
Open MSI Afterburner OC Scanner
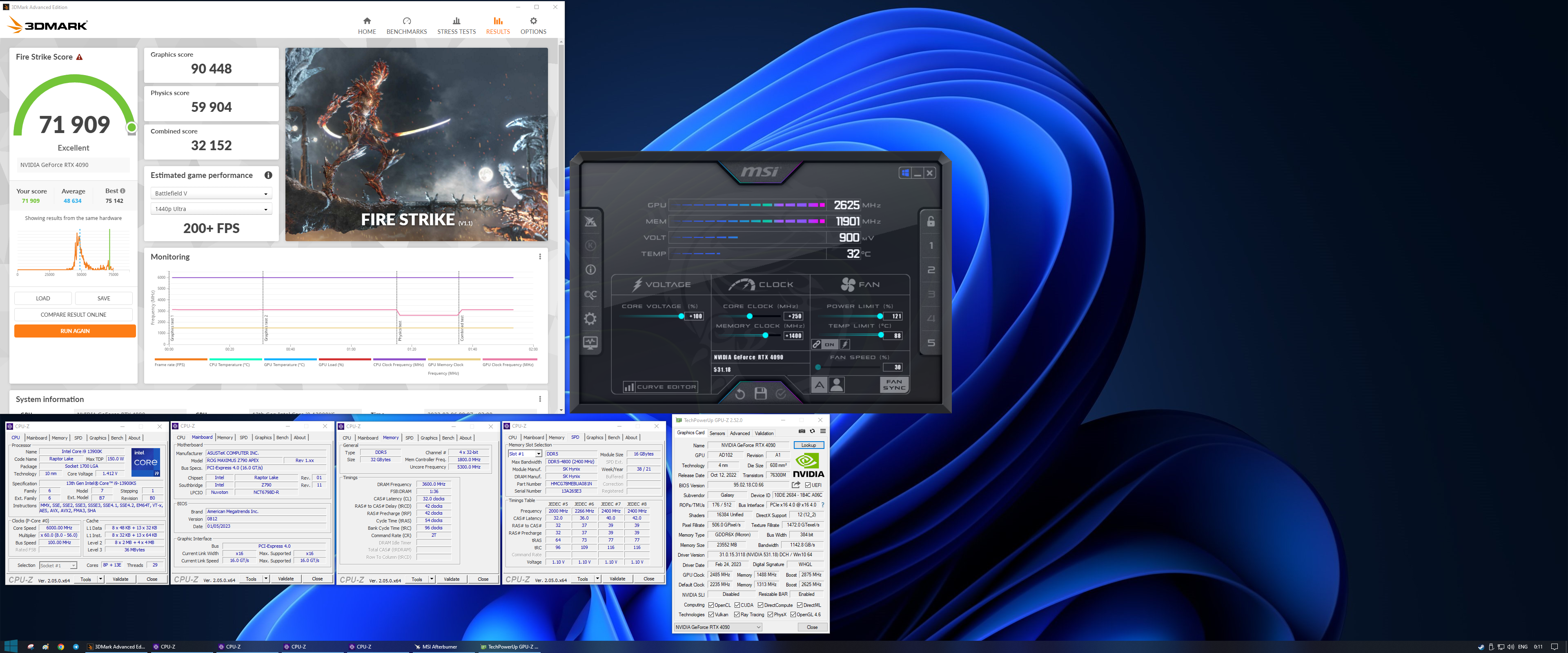click(590, 295)
